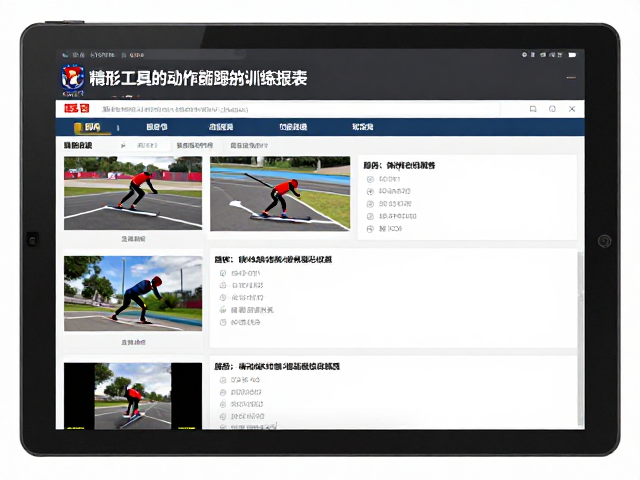Close the address bar with the X icon
Image resolution: width=640 pixels, height=480 pixels.
pos(572,109)
